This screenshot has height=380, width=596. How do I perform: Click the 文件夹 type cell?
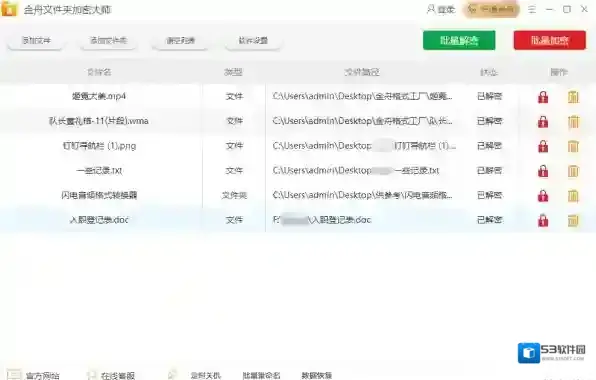coord(234,195)
